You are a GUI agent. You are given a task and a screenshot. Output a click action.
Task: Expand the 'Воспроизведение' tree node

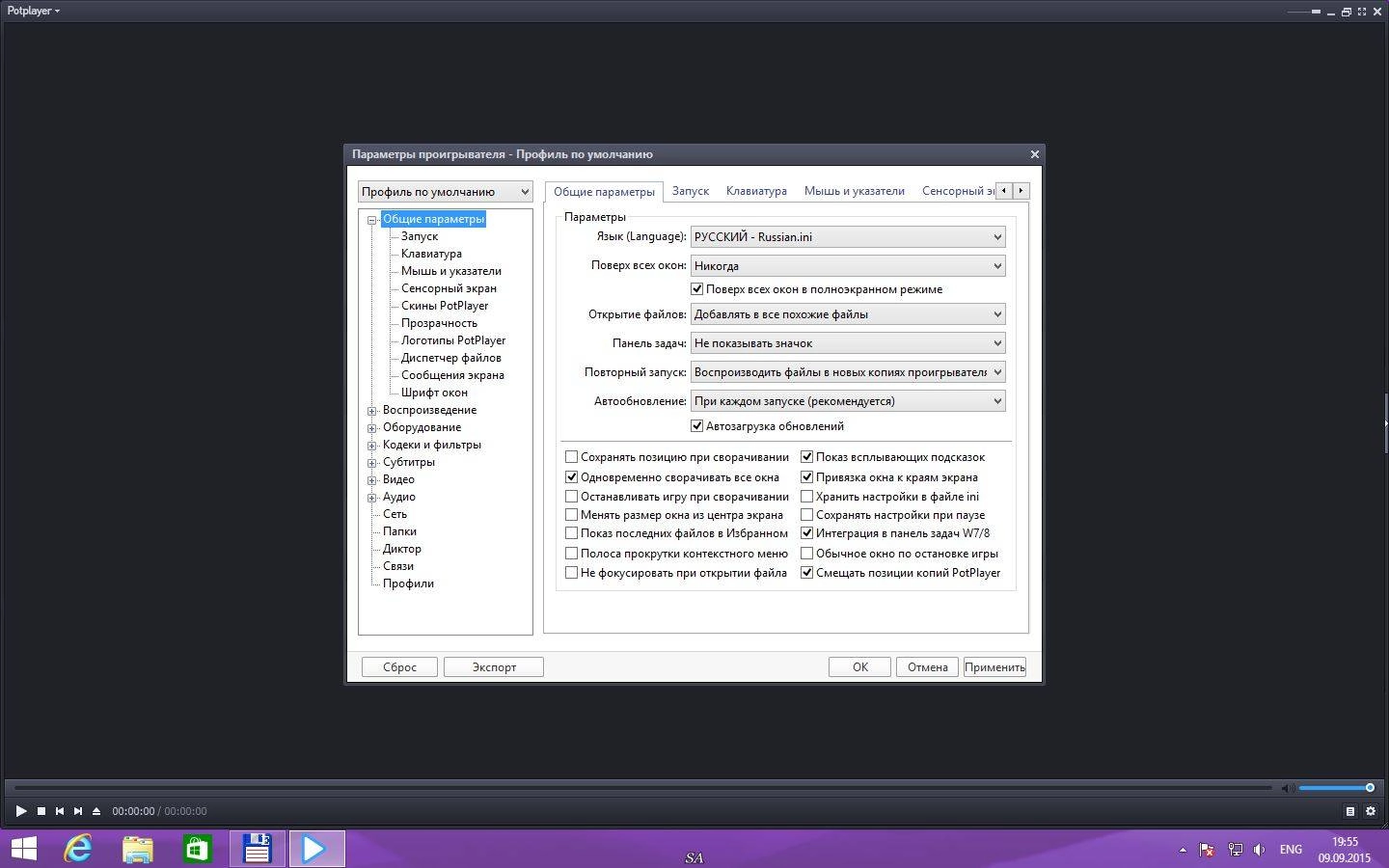click(x=371, y=411)
